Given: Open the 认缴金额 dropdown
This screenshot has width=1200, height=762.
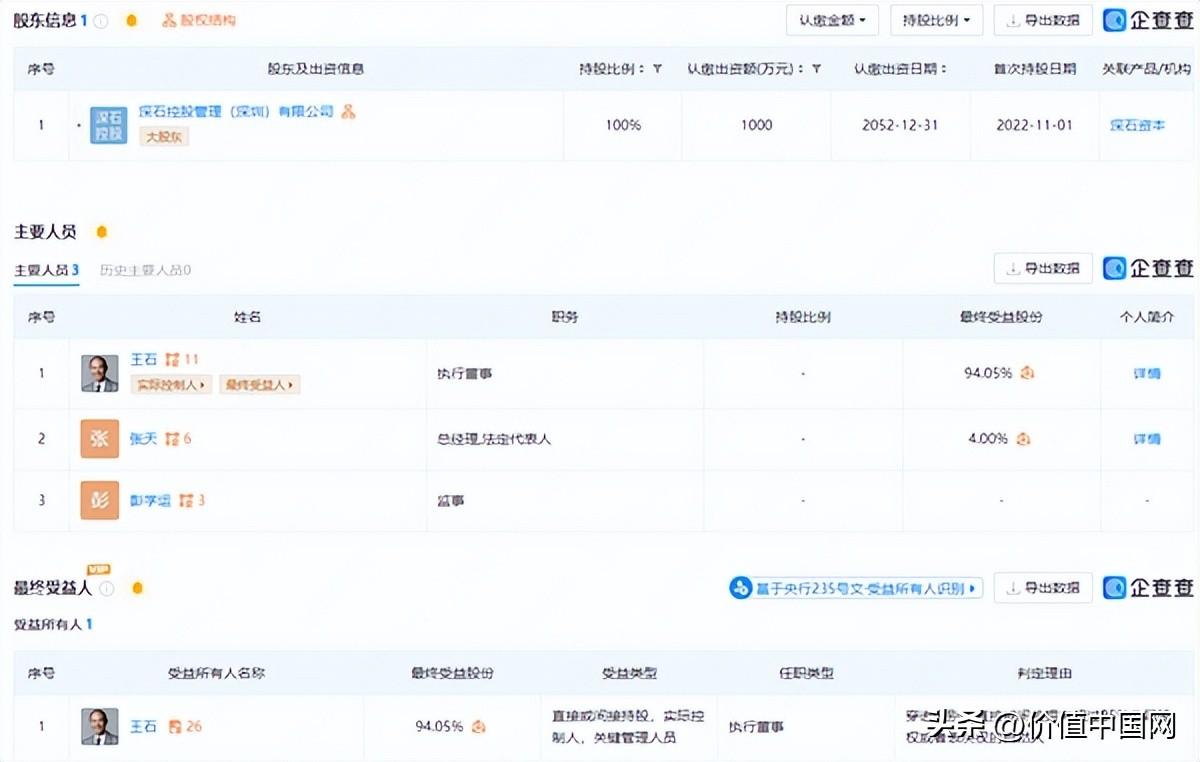Looking at the screenshot, I should [x=832, y=20].
